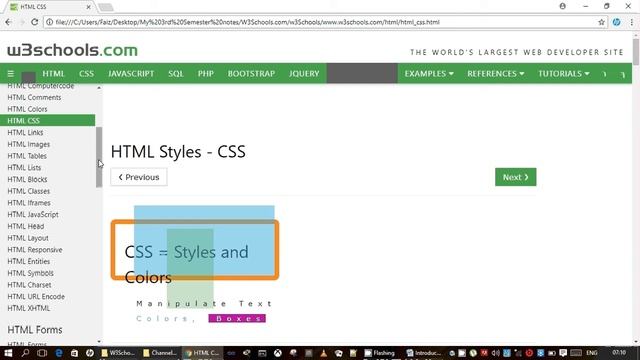Viewport: 640px width, 360px height.
Task: Close the HTML CSS browser tab
Action: (88, 7)
